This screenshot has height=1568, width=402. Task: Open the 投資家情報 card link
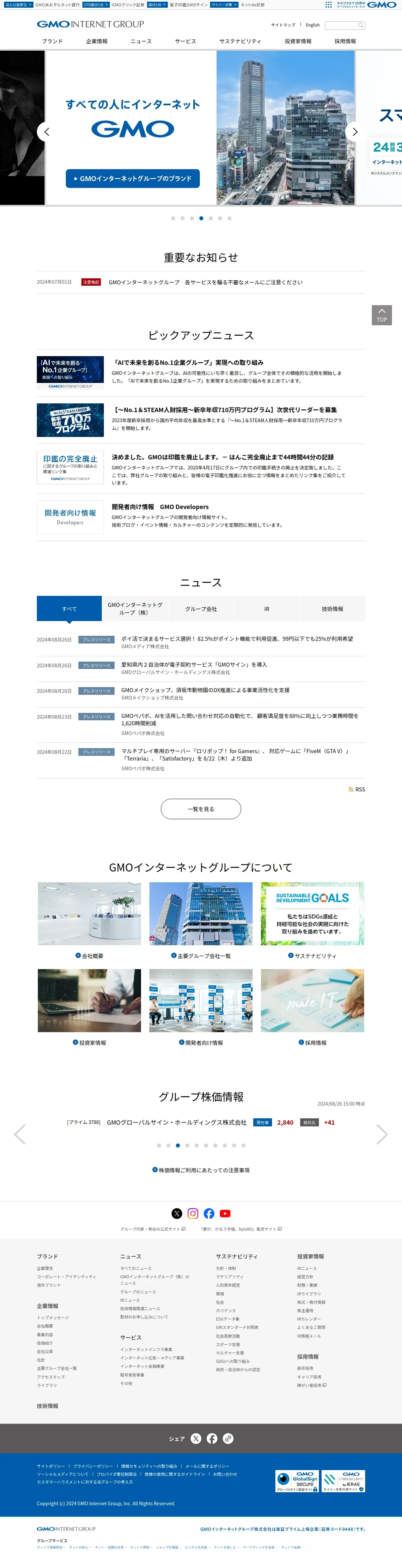(x=89, y=1043)
